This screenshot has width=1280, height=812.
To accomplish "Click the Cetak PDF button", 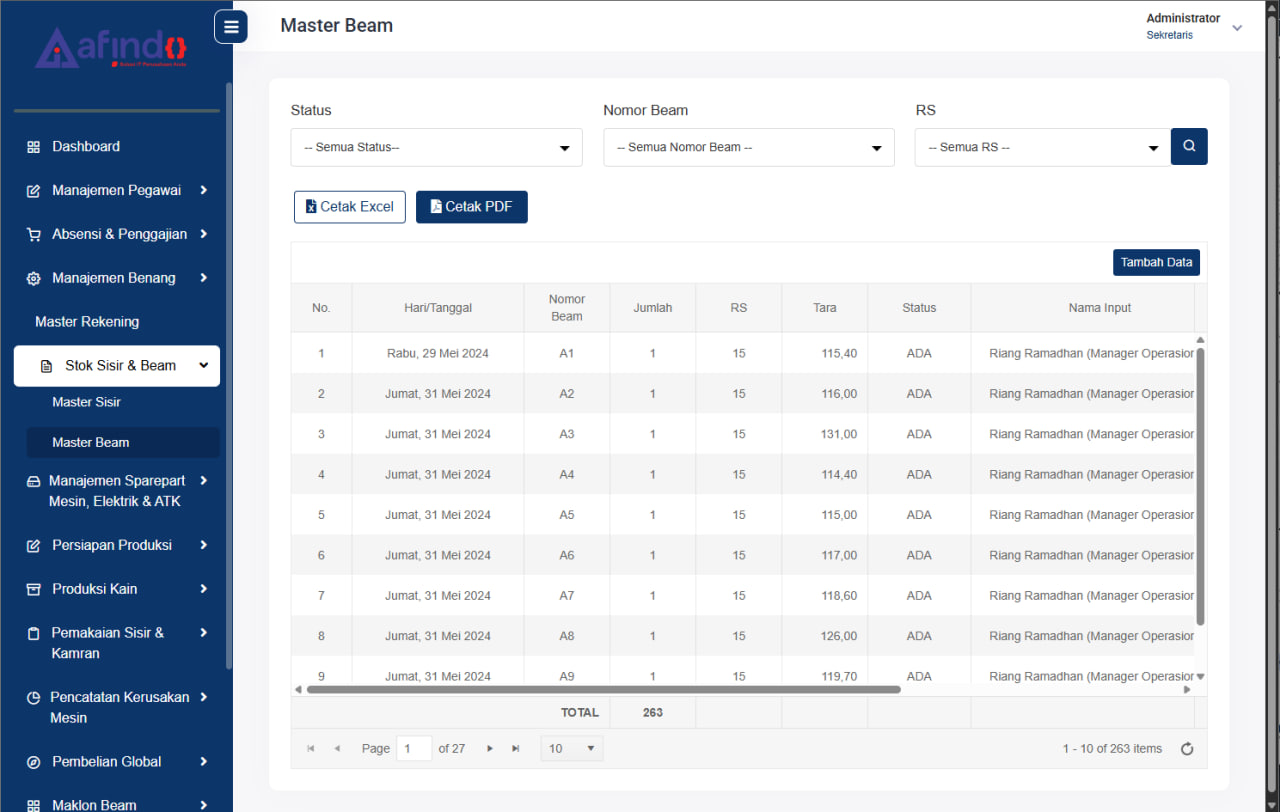I will [472, 207].
